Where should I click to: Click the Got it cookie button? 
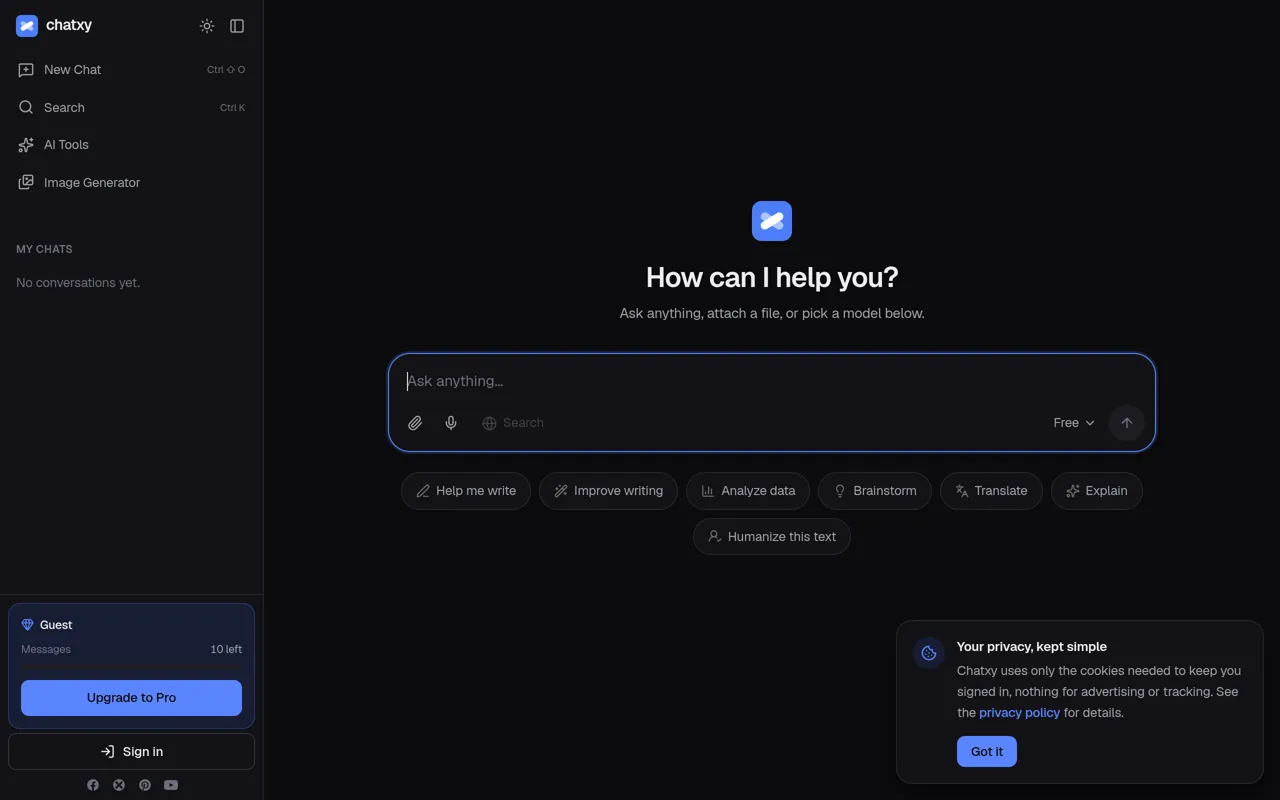click(987, 752)
